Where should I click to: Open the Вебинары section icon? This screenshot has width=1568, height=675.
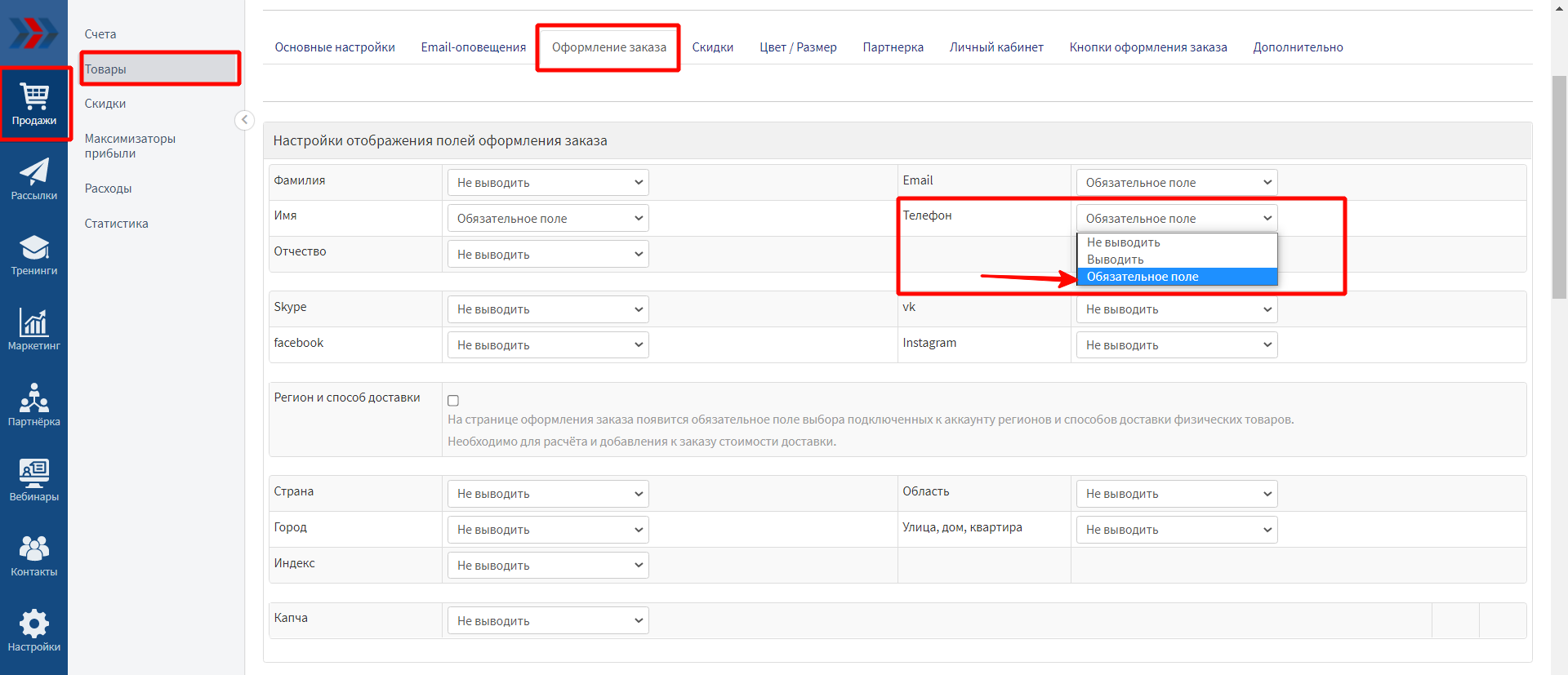[x=34, y=480]
